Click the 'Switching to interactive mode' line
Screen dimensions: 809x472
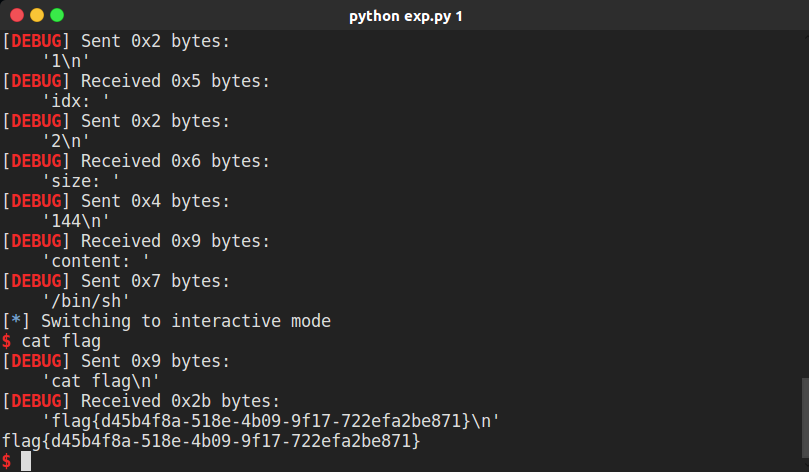(166, 321)
